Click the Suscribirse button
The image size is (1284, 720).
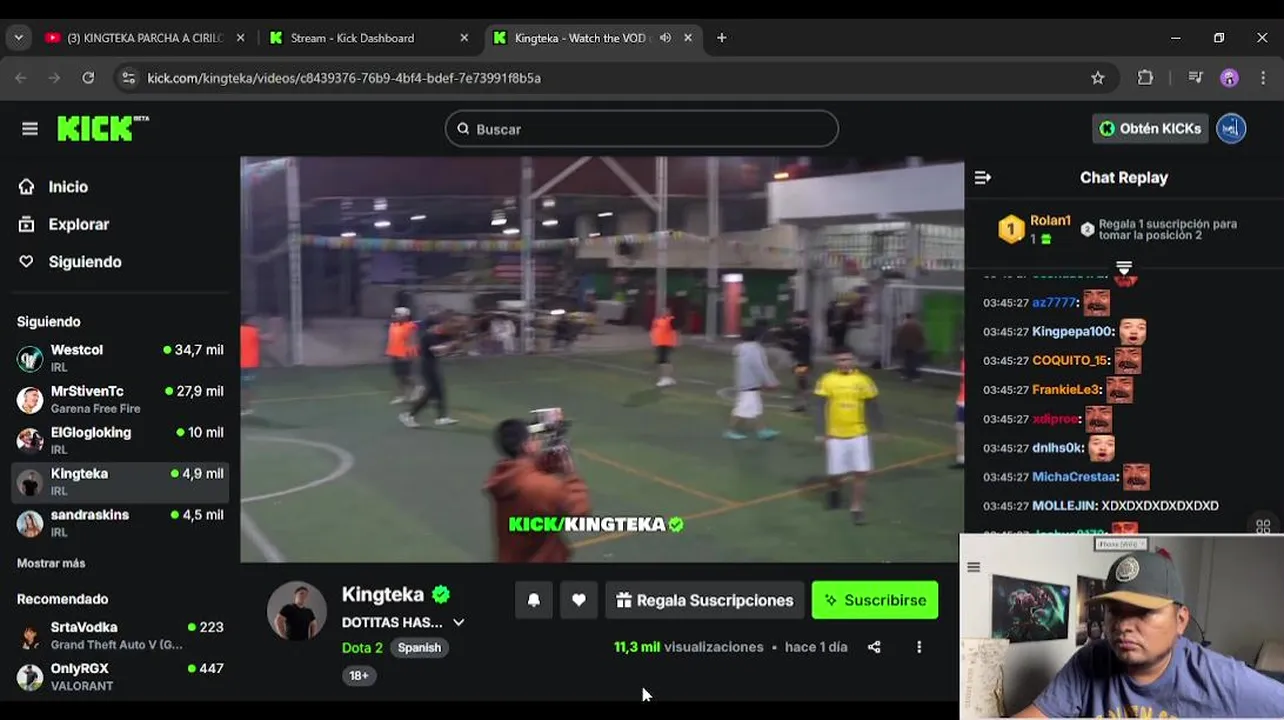click(x=875, y=600)
